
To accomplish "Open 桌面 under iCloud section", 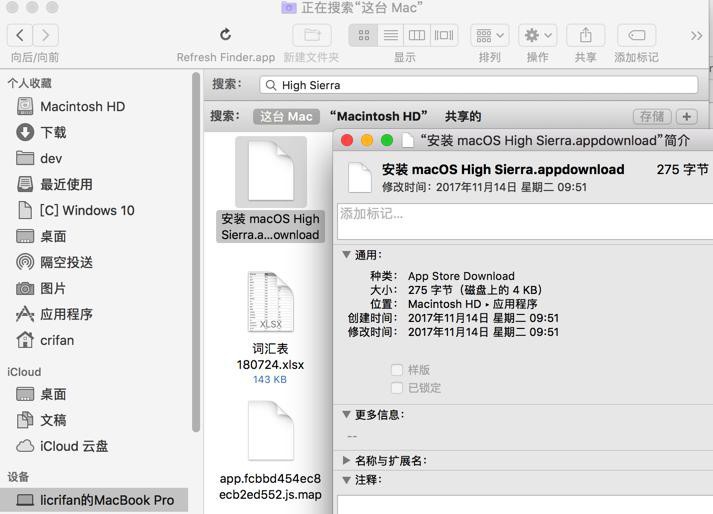I will (x=41, y=394).
